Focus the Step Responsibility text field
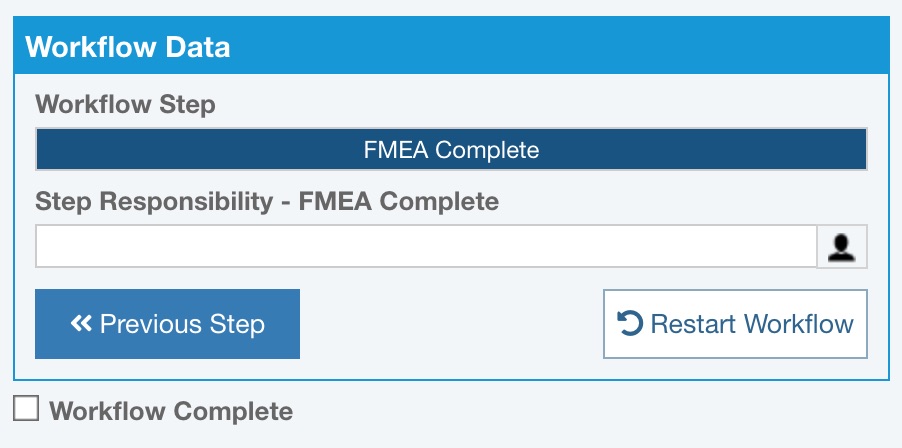The height and width of the screenshot is (448, 902). coord(426,246)
